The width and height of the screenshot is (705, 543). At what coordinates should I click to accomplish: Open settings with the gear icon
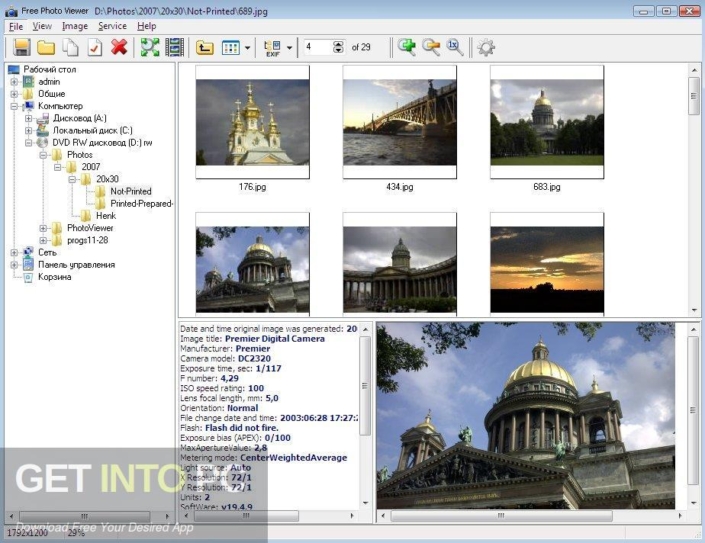pos(486,47)
